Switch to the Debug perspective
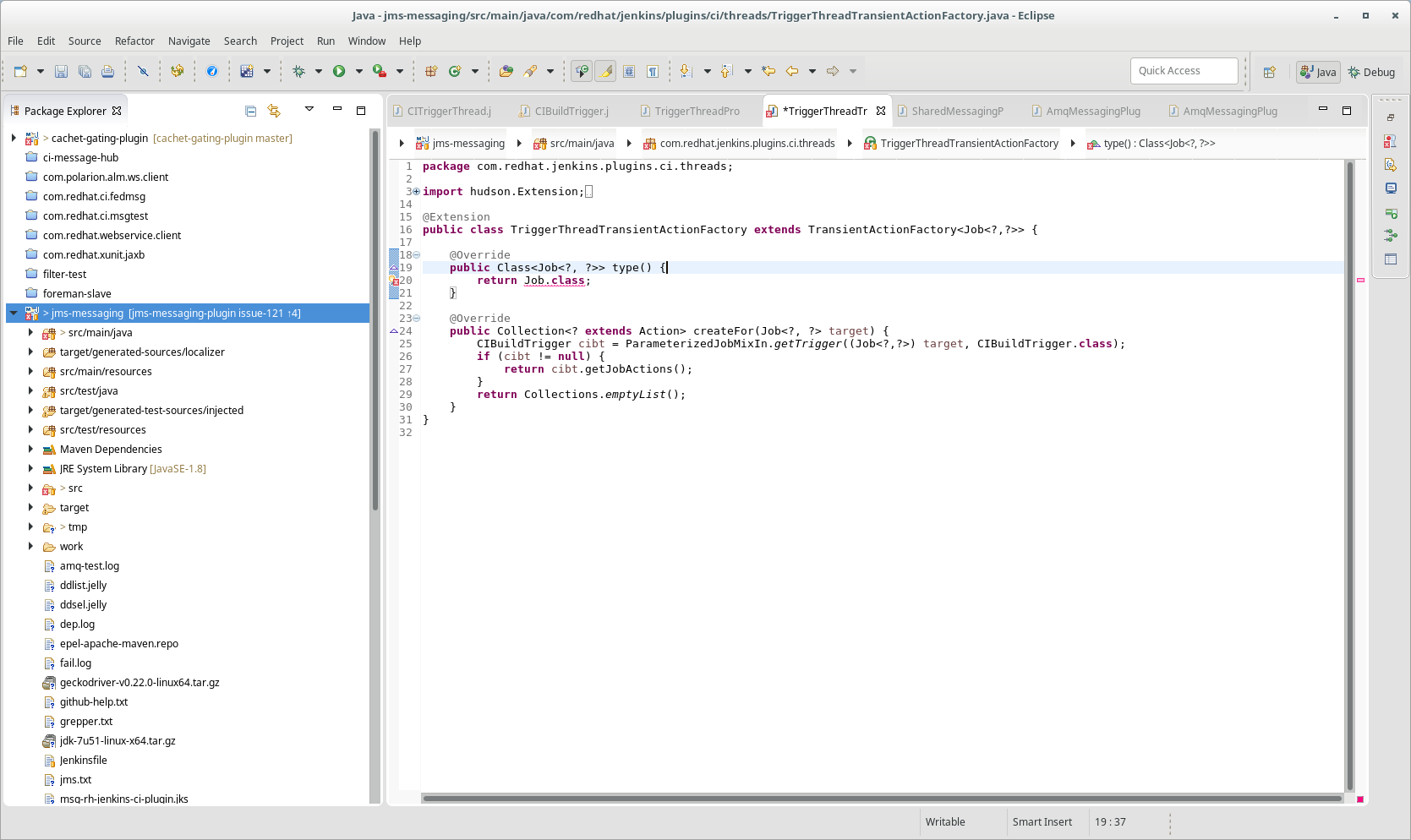 click(1371, 72)
